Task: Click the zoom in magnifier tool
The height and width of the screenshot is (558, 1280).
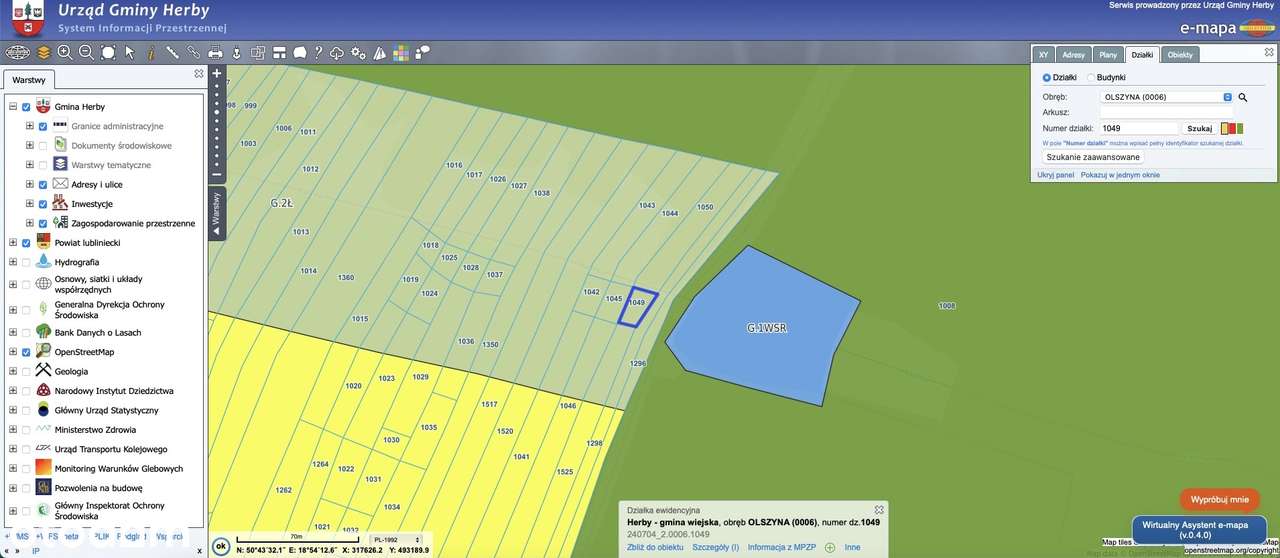Action: point(65,52)
